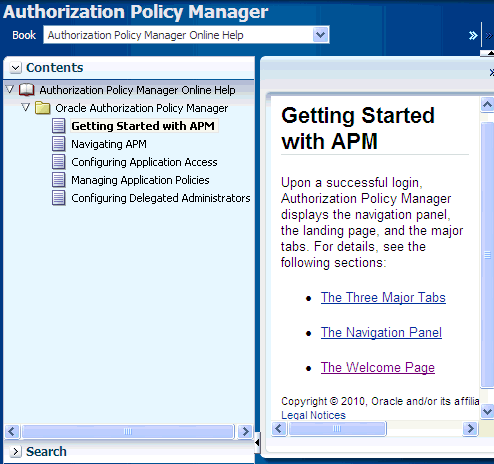Select Navigating APM topic
The width and height of the screenshot is (494, 464).
click(109, 144)
